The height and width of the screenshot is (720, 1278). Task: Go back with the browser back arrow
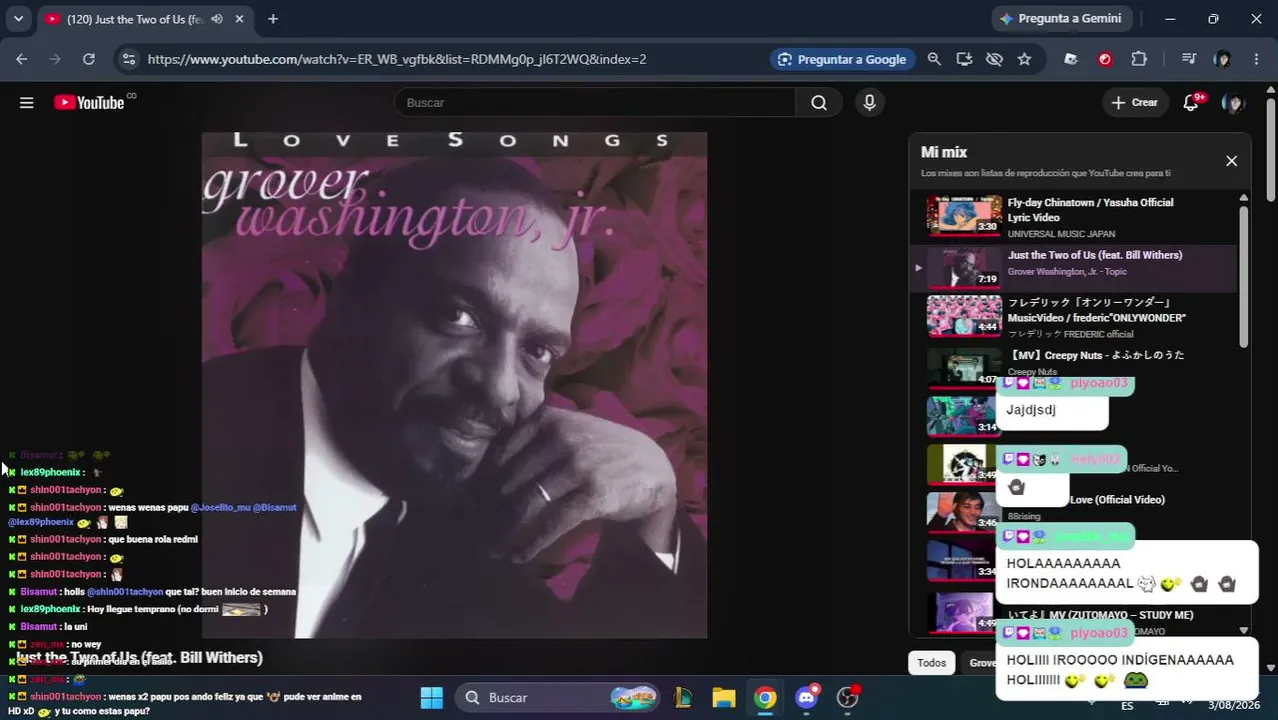(x=22, y=59)
